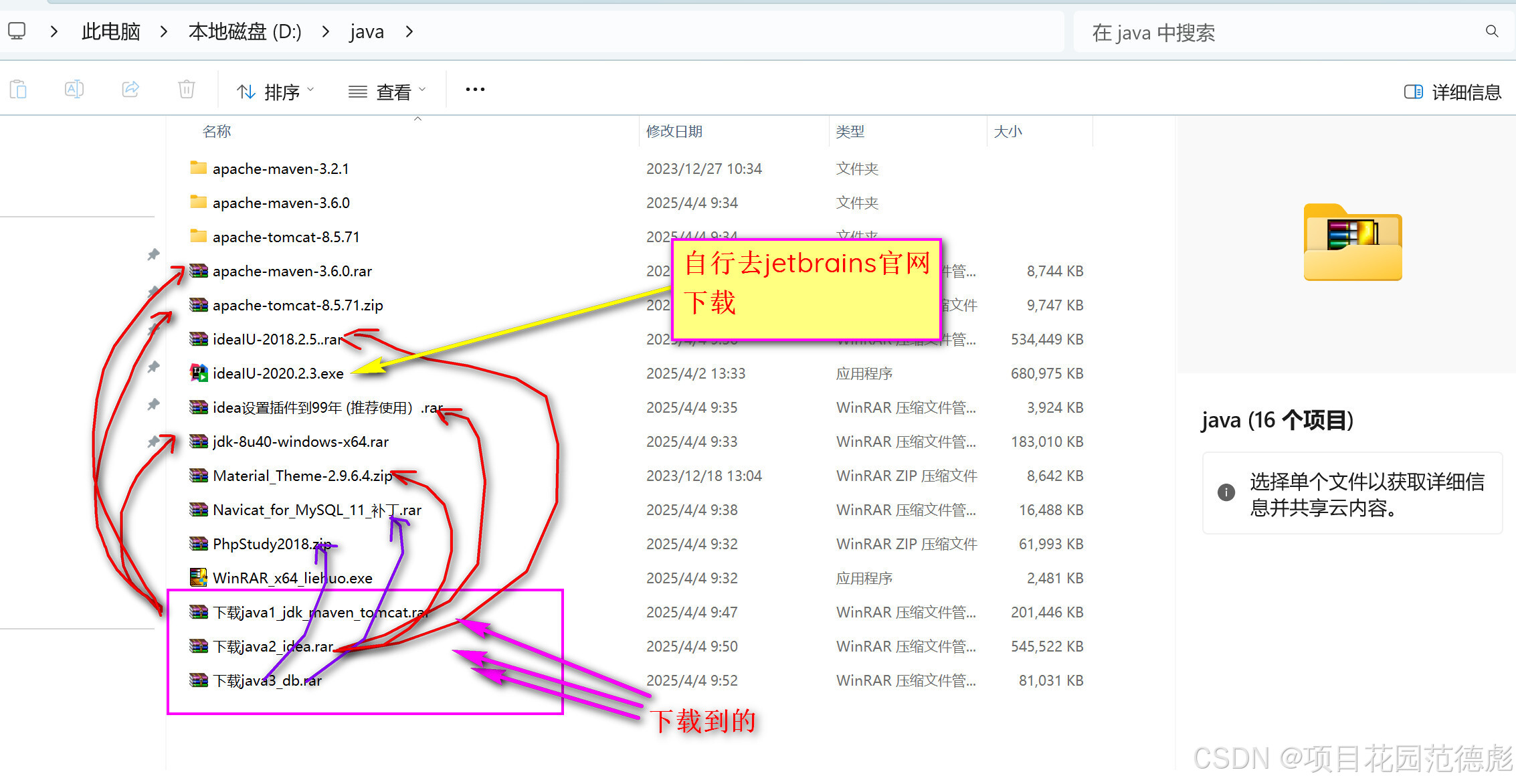Image resolution: width=1516 pixels, height=784 pixels.
Task: Select the WinRAR_x64_liehuo.exe file icon
Action: (x=199, y=578)
